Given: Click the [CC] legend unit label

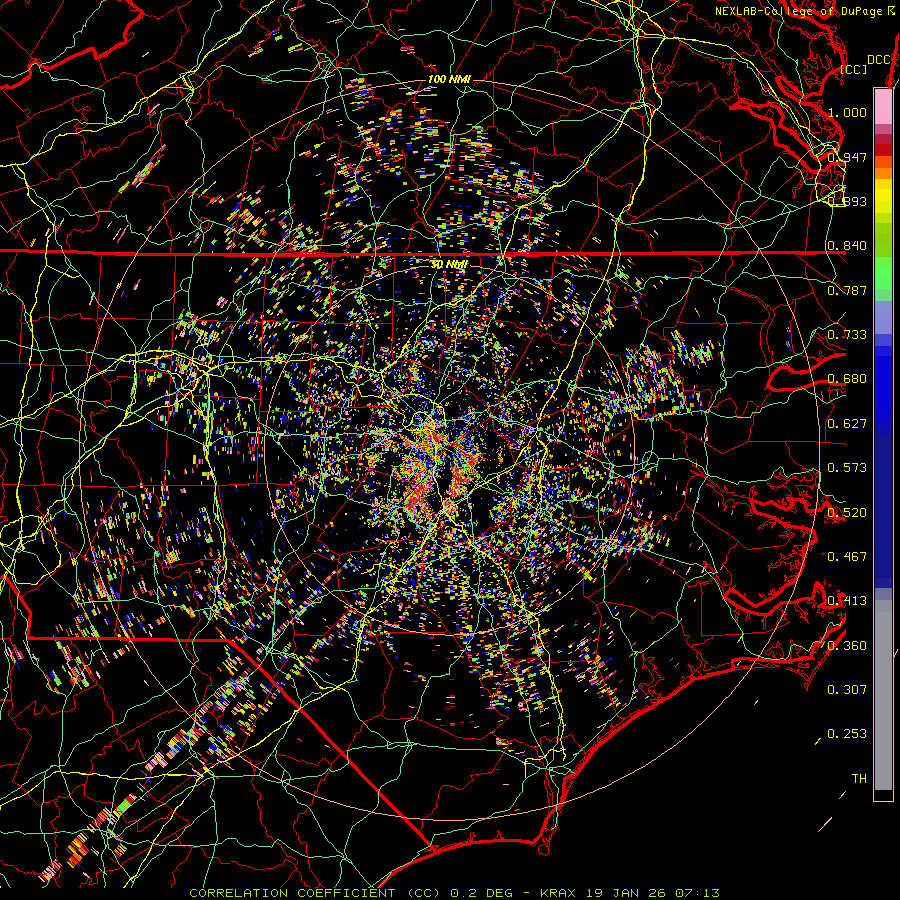Looking at the screenshot, I should click(853, 69).
